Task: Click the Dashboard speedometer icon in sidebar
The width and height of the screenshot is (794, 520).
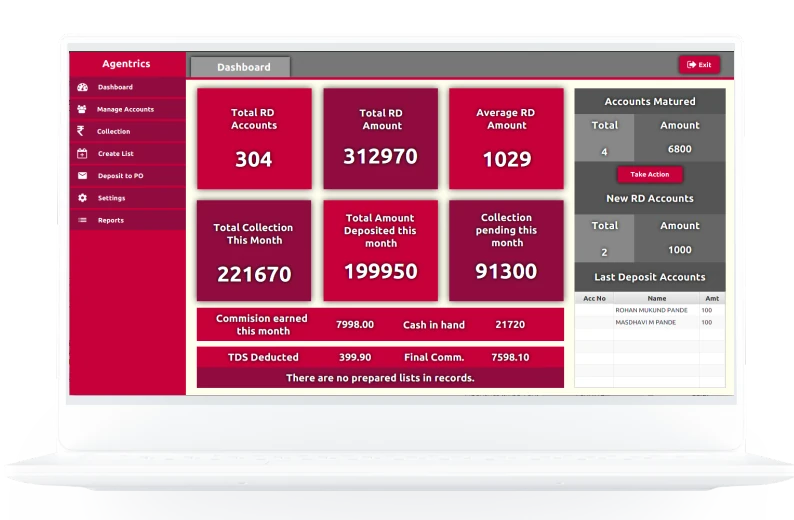Action: click(x=82, y=88)
